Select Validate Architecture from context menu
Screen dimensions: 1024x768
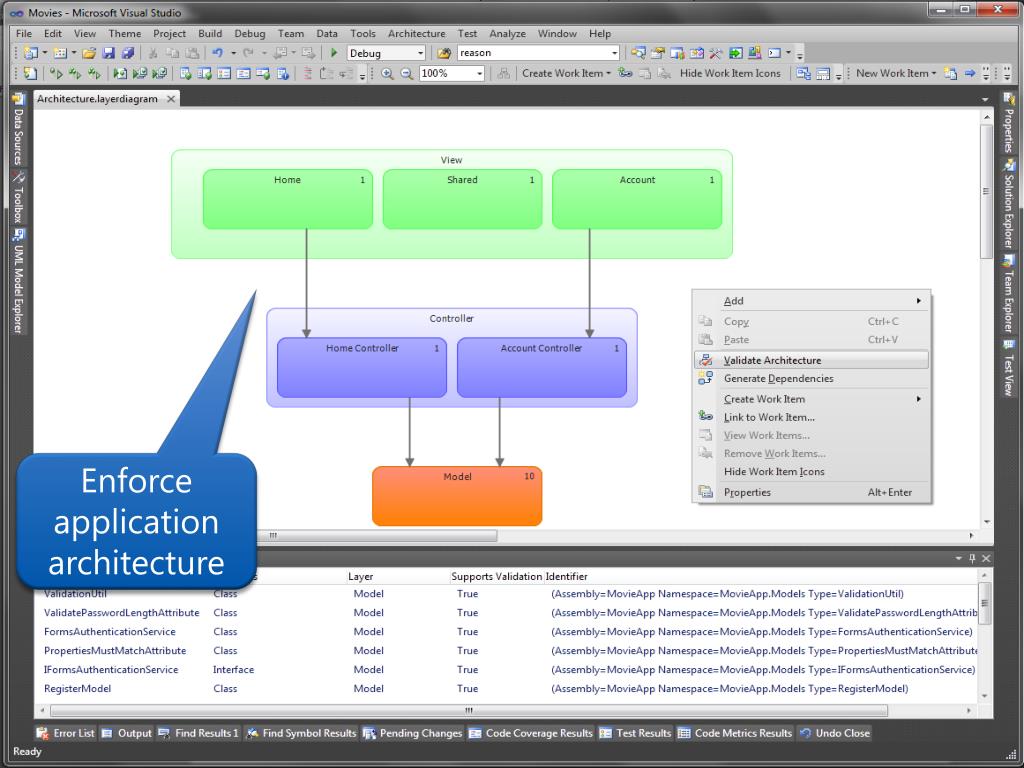[772, 360]
